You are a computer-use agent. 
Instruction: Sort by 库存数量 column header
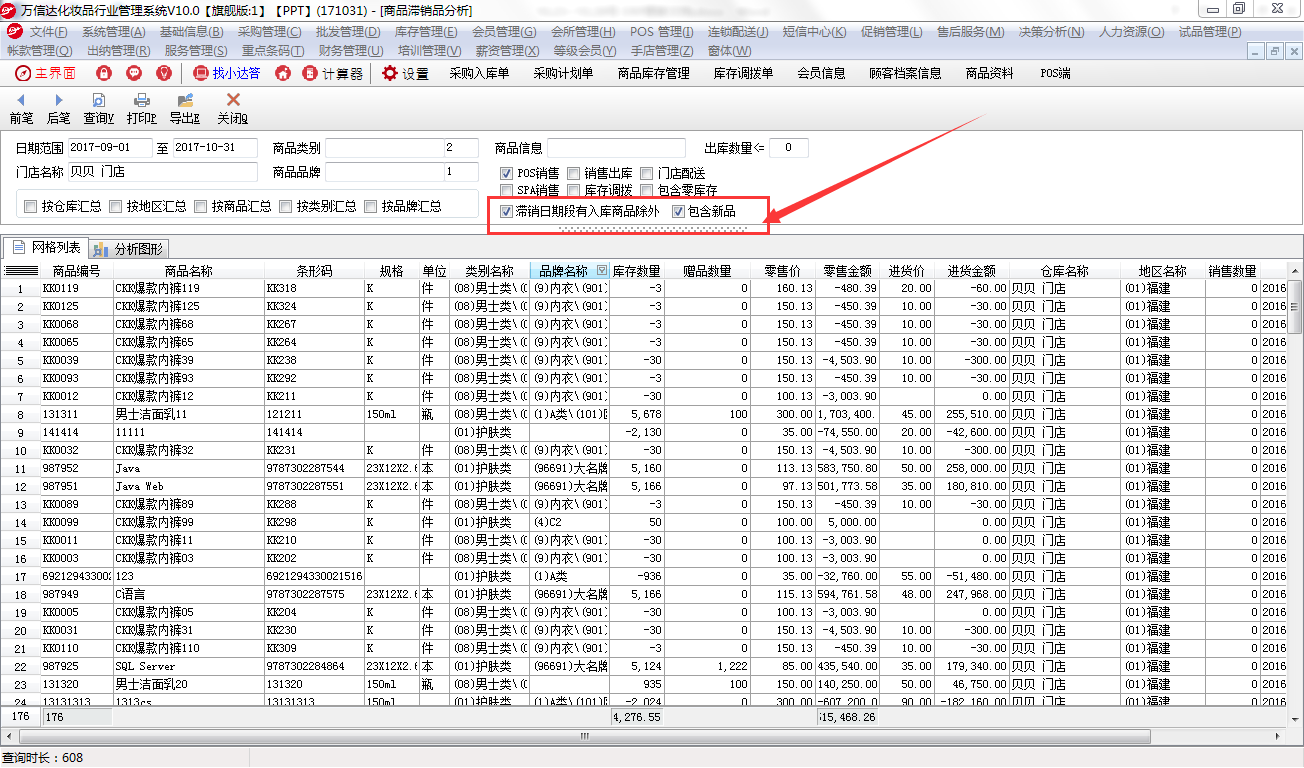pos(637,271)
